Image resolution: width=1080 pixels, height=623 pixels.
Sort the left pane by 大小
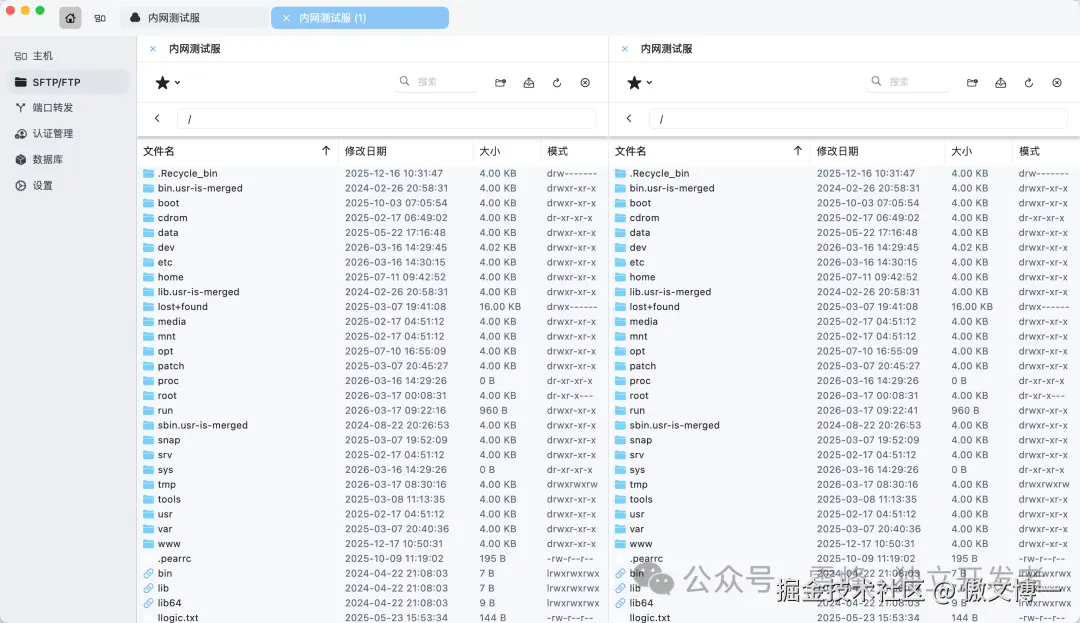click(490, 151)
